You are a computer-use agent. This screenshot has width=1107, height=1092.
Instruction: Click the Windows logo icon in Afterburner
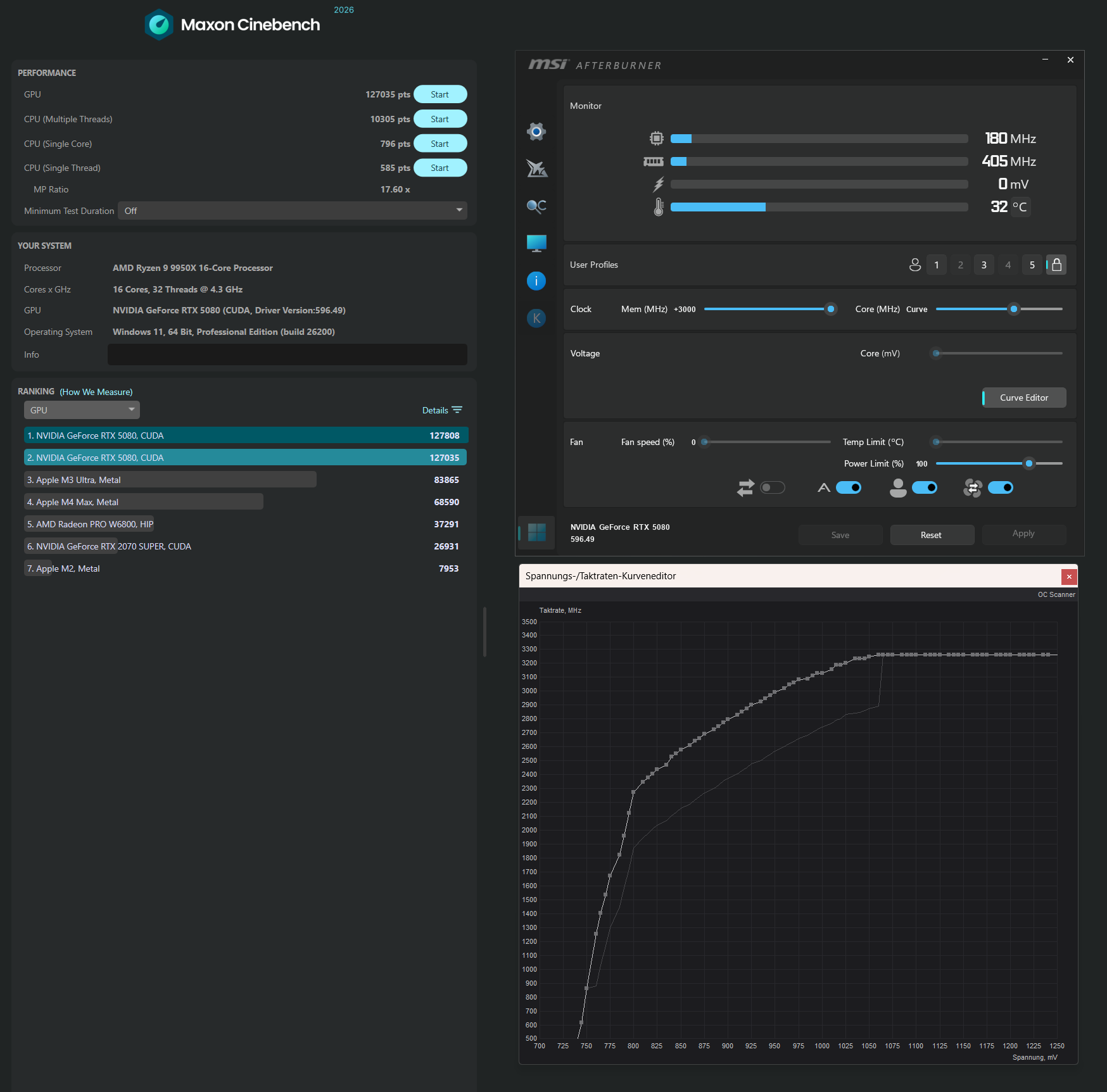[x=536, y=532]
